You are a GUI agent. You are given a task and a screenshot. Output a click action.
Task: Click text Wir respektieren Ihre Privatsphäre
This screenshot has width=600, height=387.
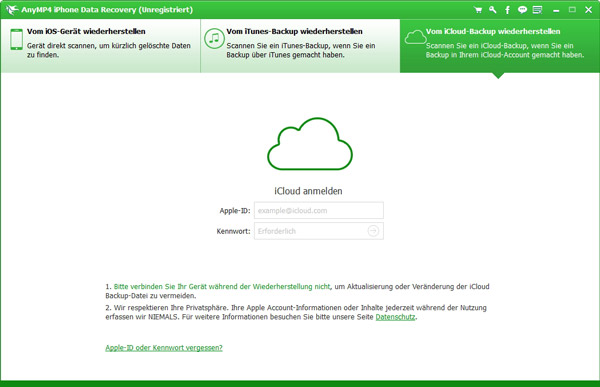pyautogui.click(x=171, y=308)
